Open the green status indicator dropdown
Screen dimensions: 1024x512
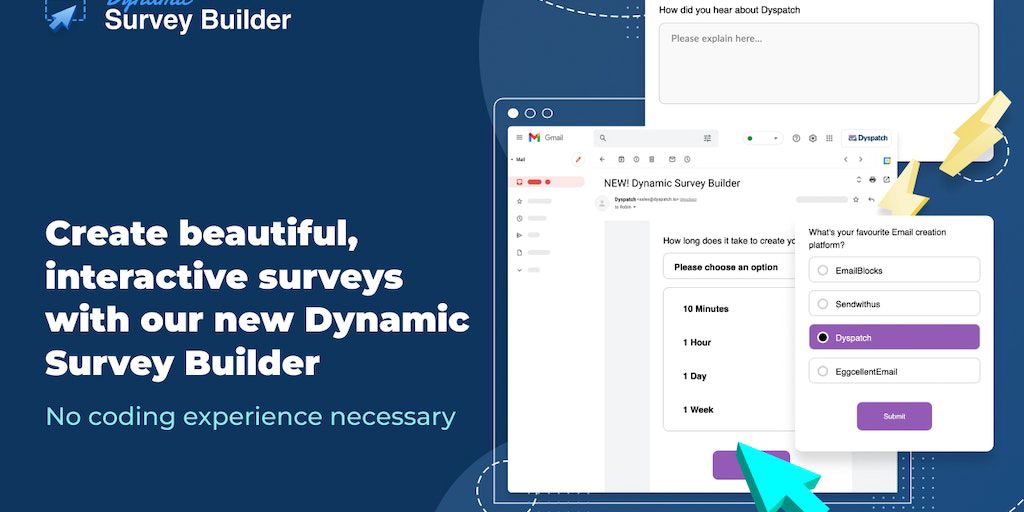[762, 138]
